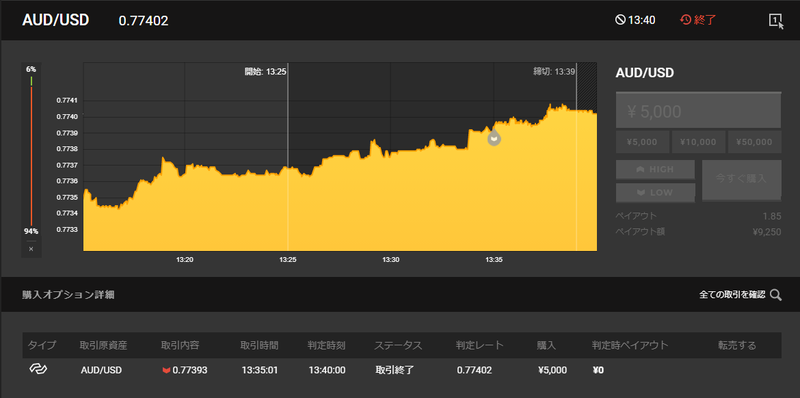Click the 取引時間 column header
Screen dimensions: 800x398
pyautogui.click(x=259, y=345)
